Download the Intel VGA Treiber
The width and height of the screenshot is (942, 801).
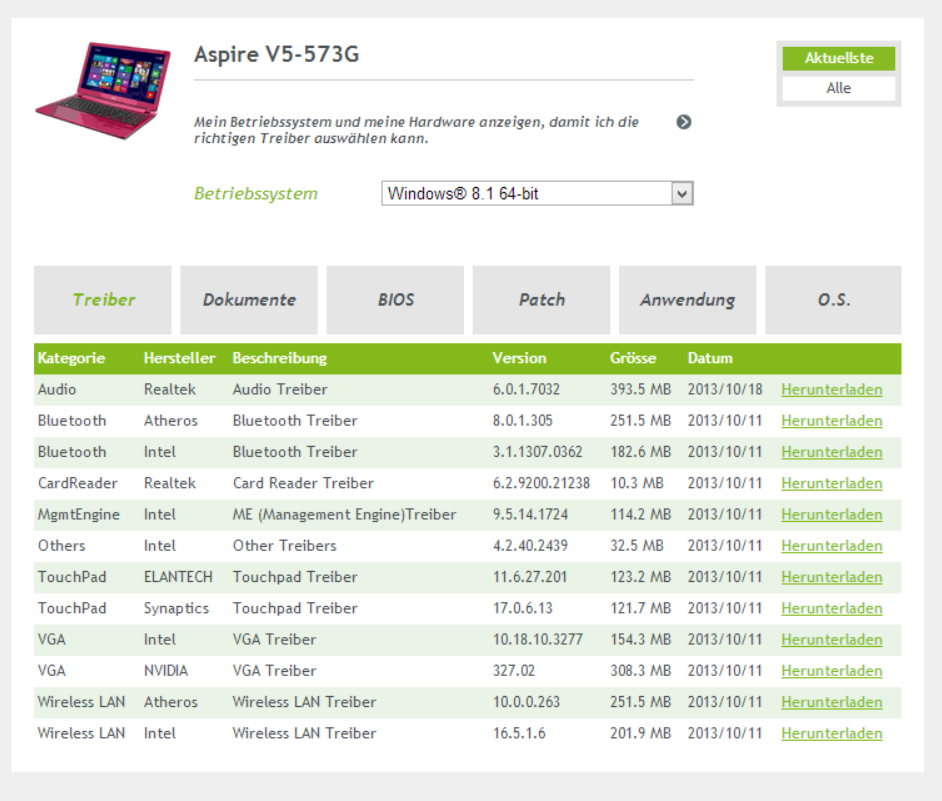pos(831,639)
